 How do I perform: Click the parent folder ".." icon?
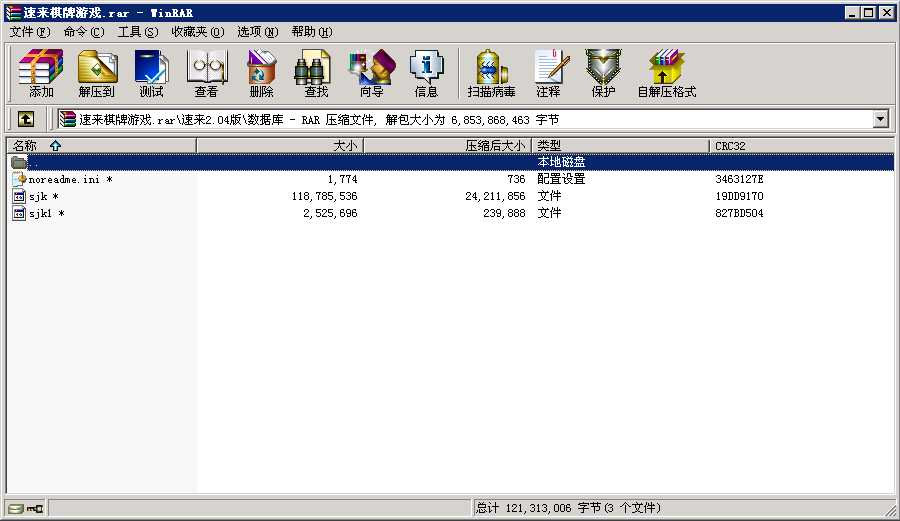point(19,162)
